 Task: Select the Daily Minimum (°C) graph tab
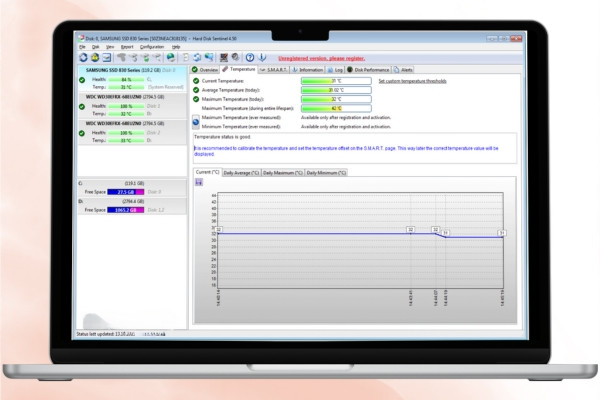point(326,173)
